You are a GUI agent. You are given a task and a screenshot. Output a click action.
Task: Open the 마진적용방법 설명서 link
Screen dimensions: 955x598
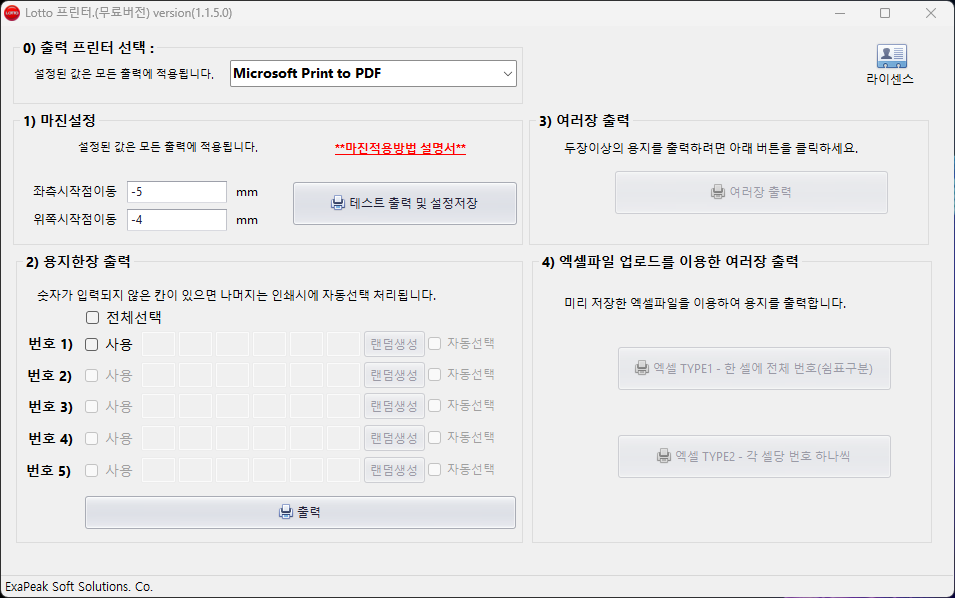(400, 148)
